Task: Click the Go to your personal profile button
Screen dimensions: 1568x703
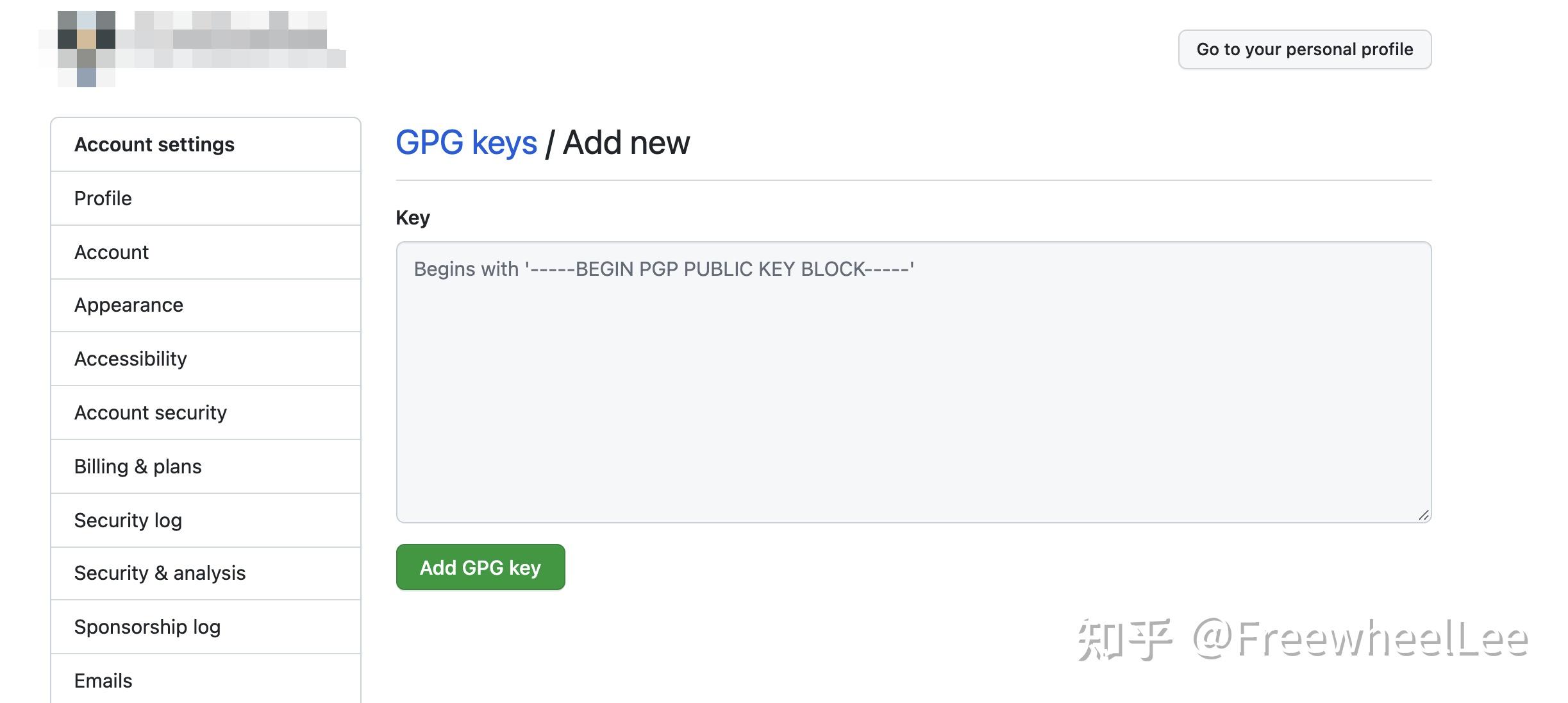Action: 1305,49
